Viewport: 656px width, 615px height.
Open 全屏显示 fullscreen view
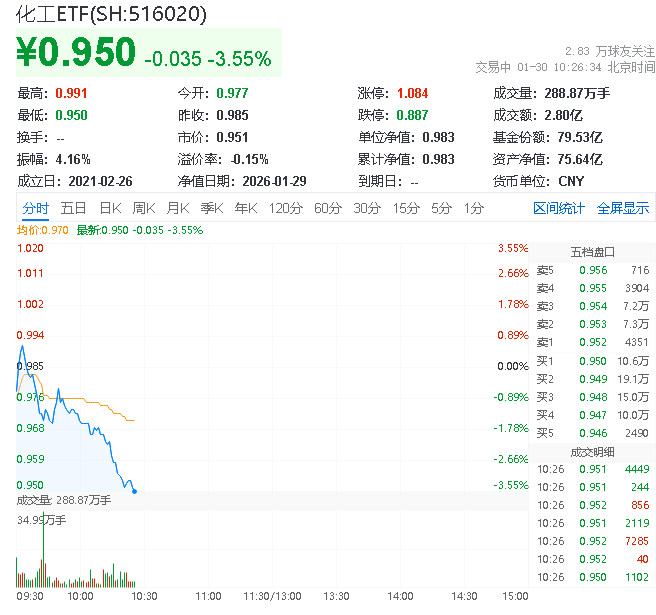click(x=623, y=208)
